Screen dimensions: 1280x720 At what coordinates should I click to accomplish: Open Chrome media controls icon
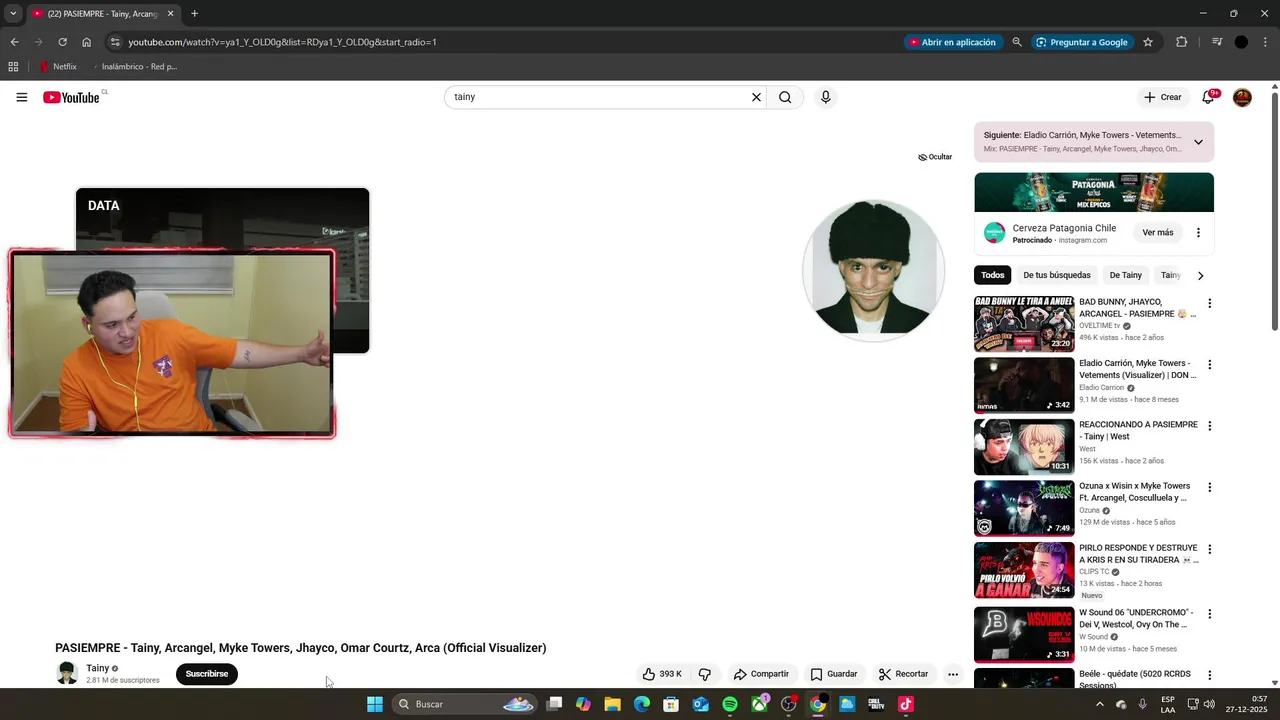coord(1217,42)
